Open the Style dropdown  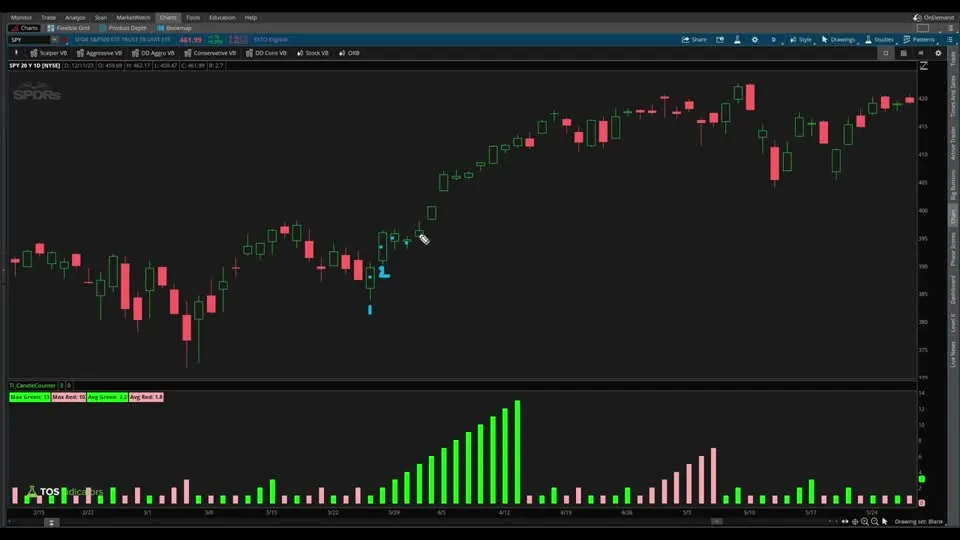pyautogui.click(x=801, y=40)
